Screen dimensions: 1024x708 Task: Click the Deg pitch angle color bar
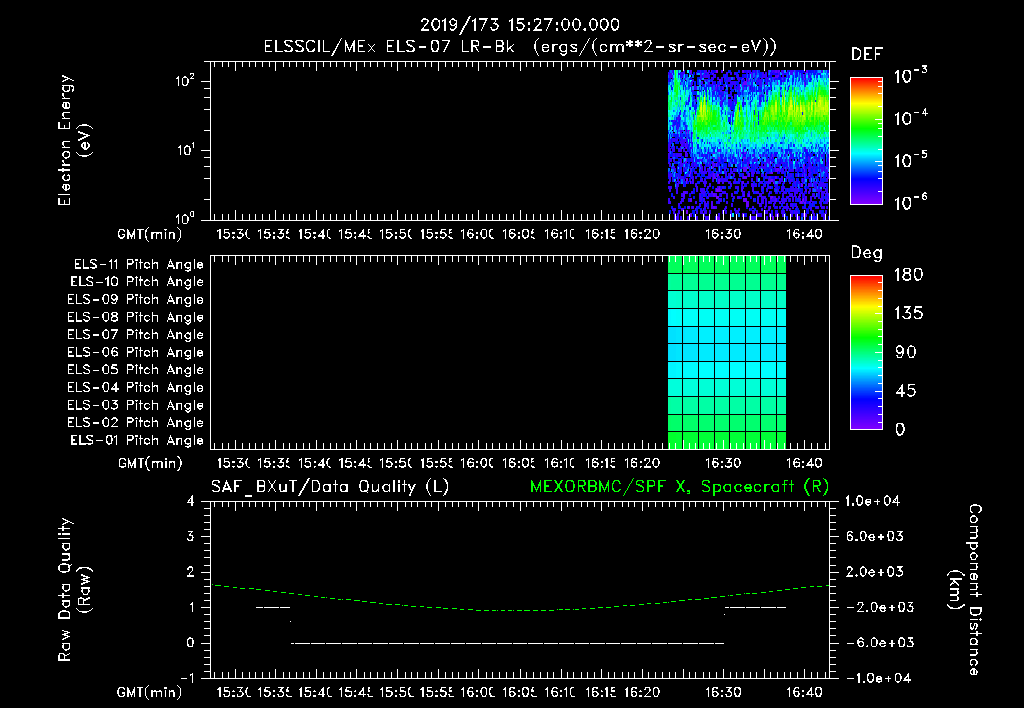pos(866,351)
